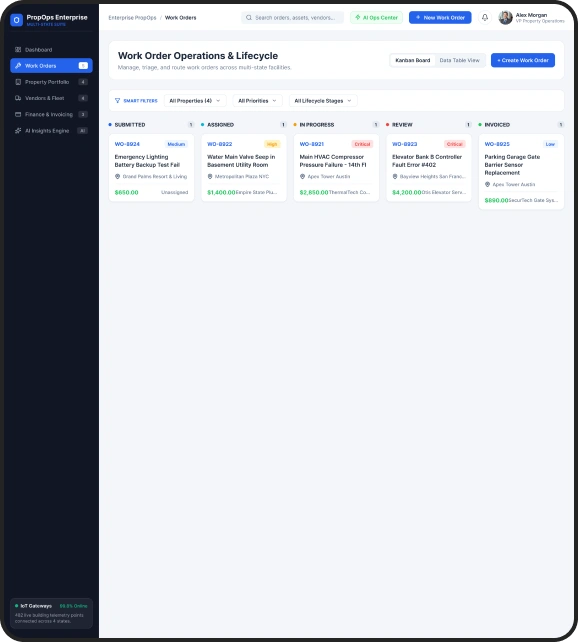Click the Dashboard grid icon
Image resolution: width=578 pixels, height=642 pixels.
(18, 50)
